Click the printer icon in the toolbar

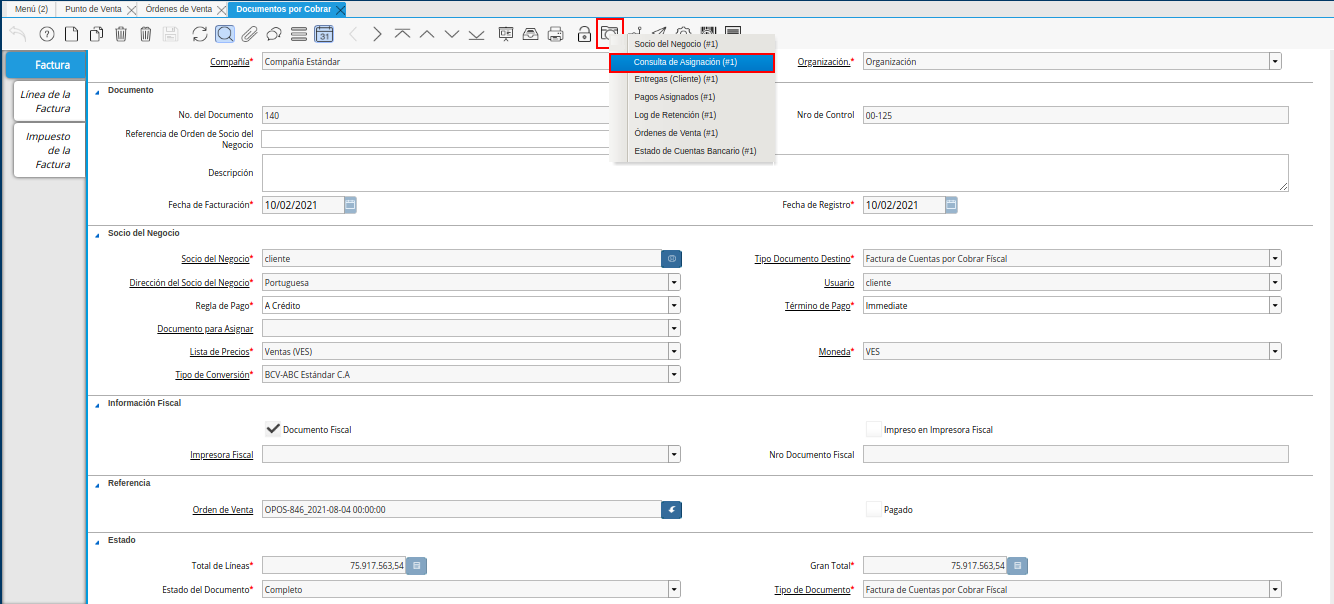[556, 34]
